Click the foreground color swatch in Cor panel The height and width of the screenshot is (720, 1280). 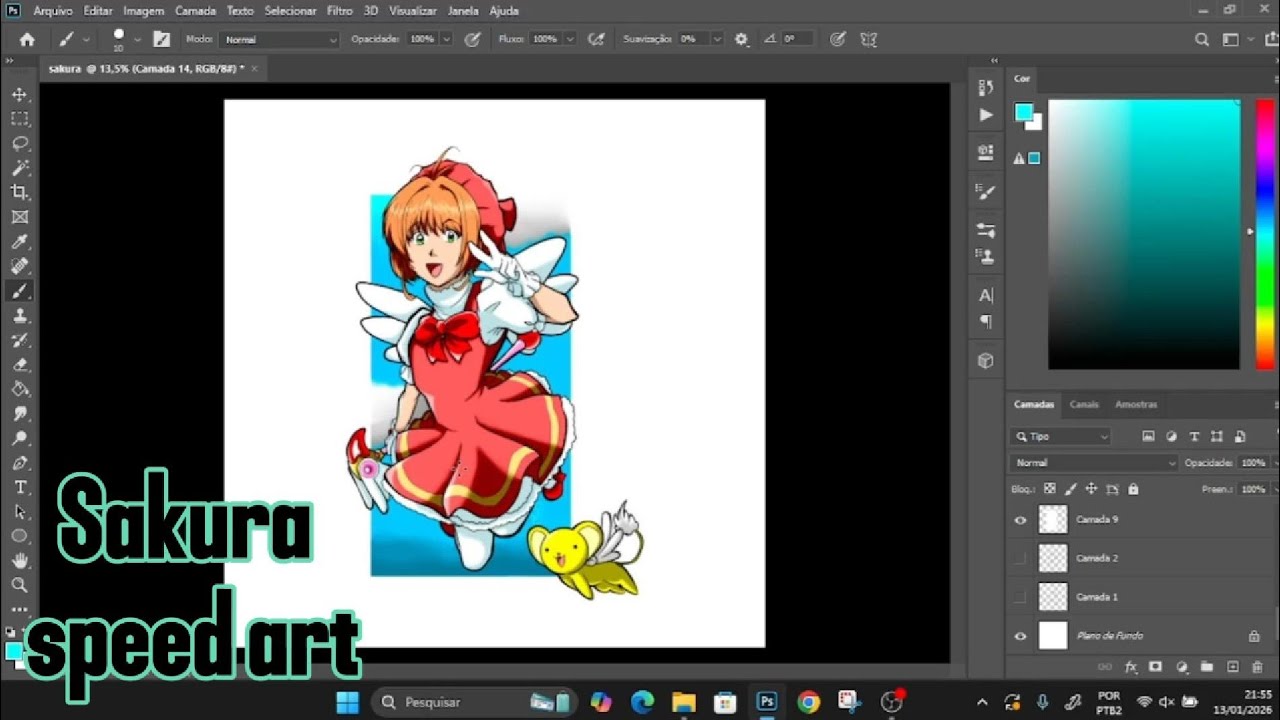pos(1023,112)
